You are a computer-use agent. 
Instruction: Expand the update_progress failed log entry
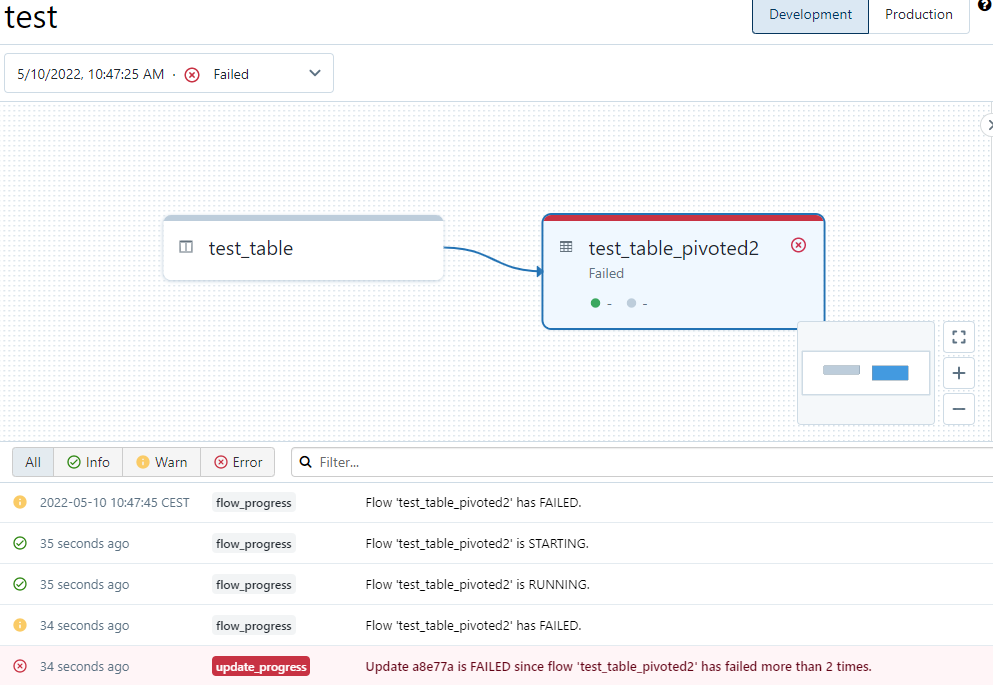[618, 666]
